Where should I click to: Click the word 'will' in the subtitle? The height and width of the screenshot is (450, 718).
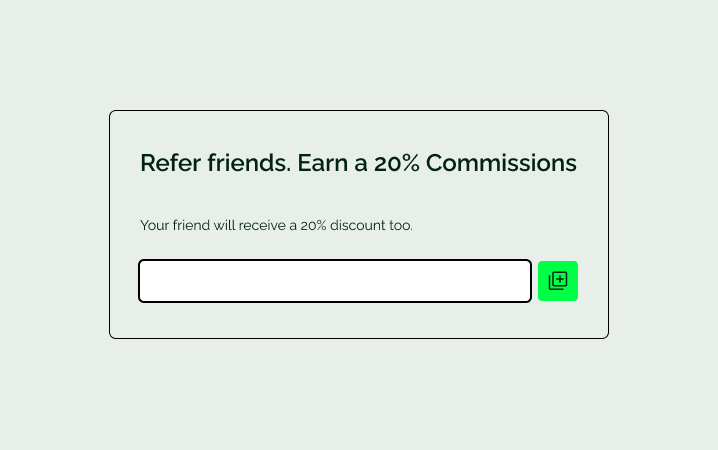(224, 225)
